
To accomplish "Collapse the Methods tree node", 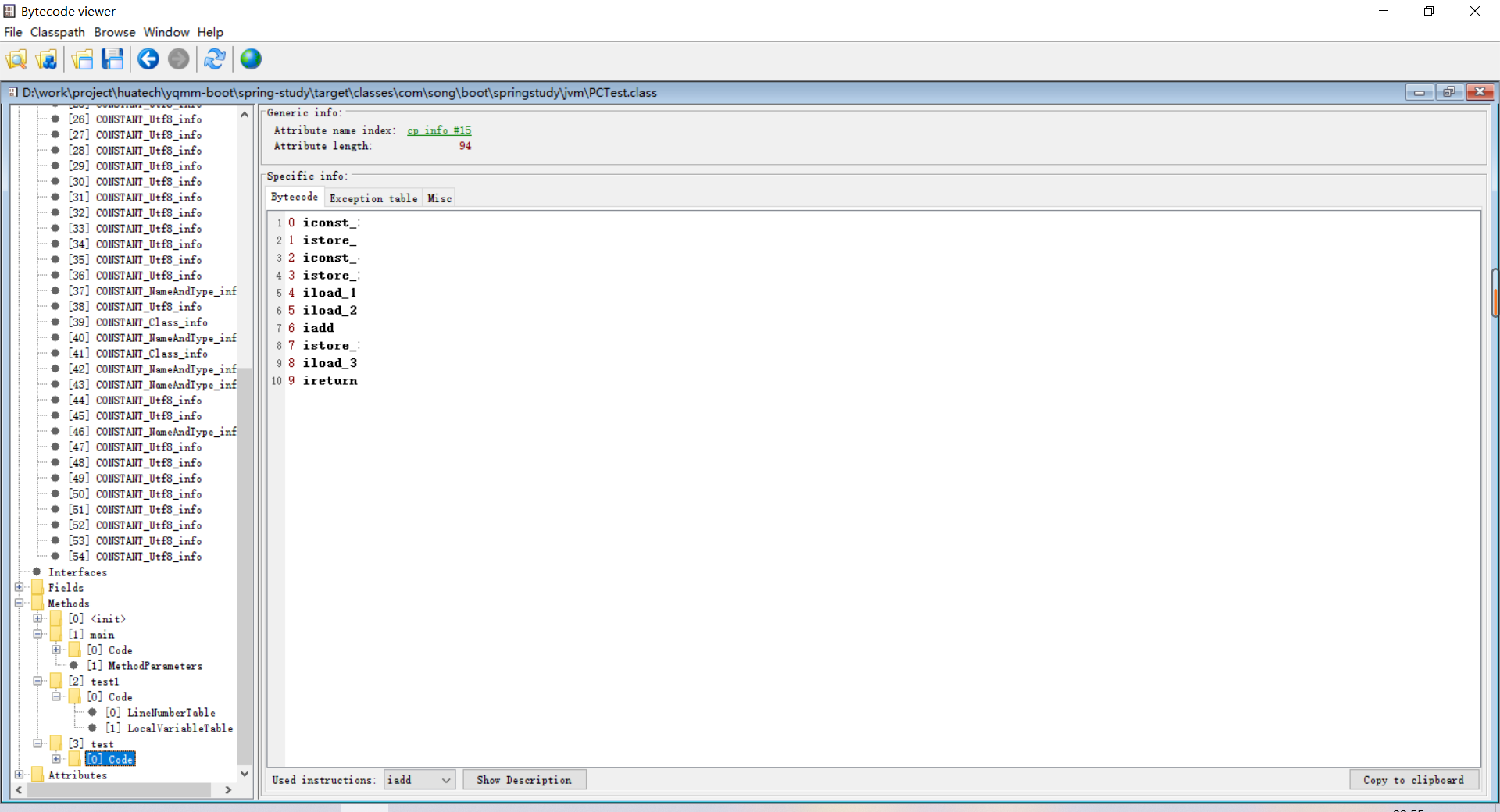I will [x=19, y=603].
